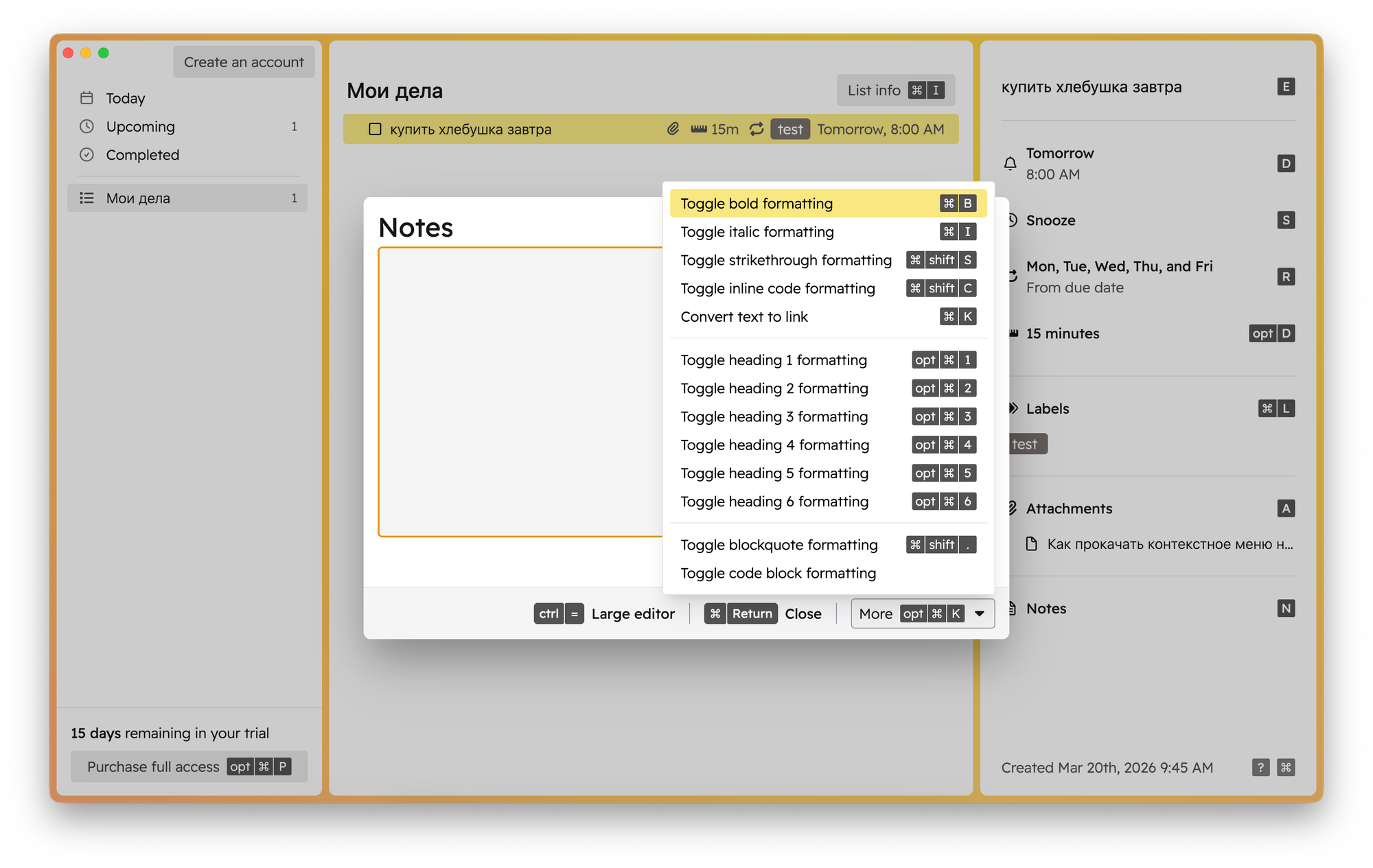
Task: Click the Create an account button
Action: (244, 62)
